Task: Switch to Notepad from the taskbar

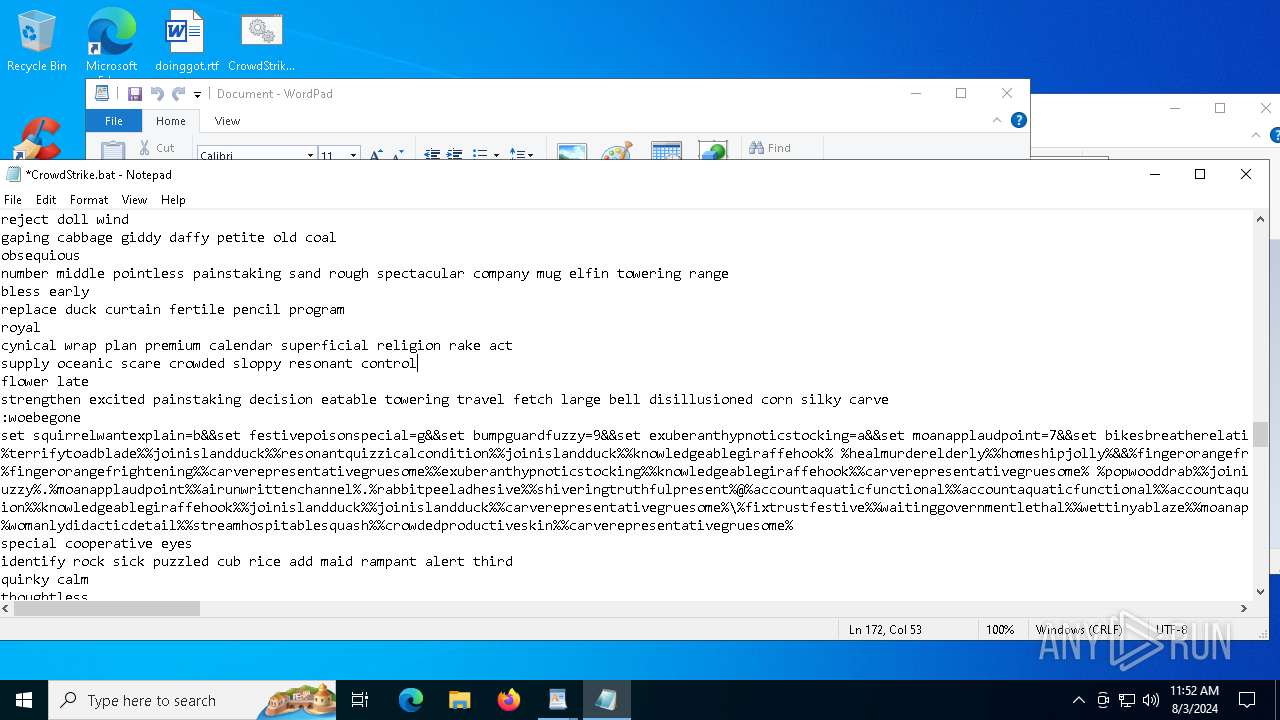Action: [606, 700]
